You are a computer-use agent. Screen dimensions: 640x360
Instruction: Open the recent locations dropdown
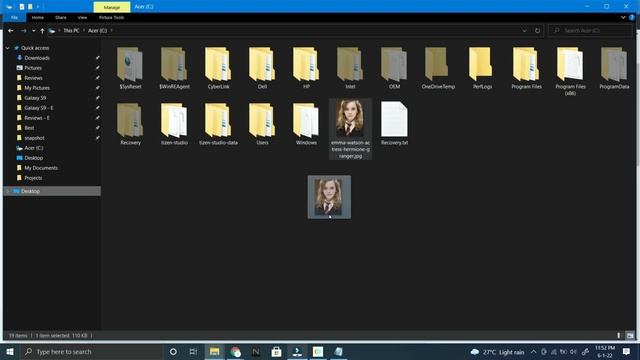pyautogui.click(x=33, y=31)
